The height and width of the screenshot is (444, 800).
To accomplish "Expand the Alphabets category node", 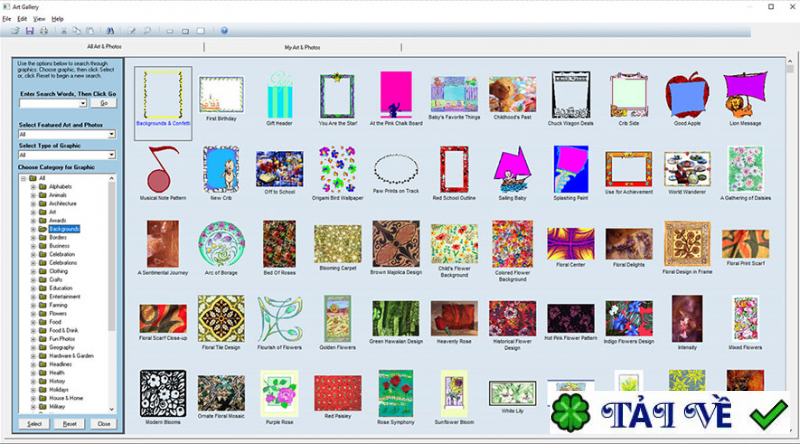I will point(33,187).
